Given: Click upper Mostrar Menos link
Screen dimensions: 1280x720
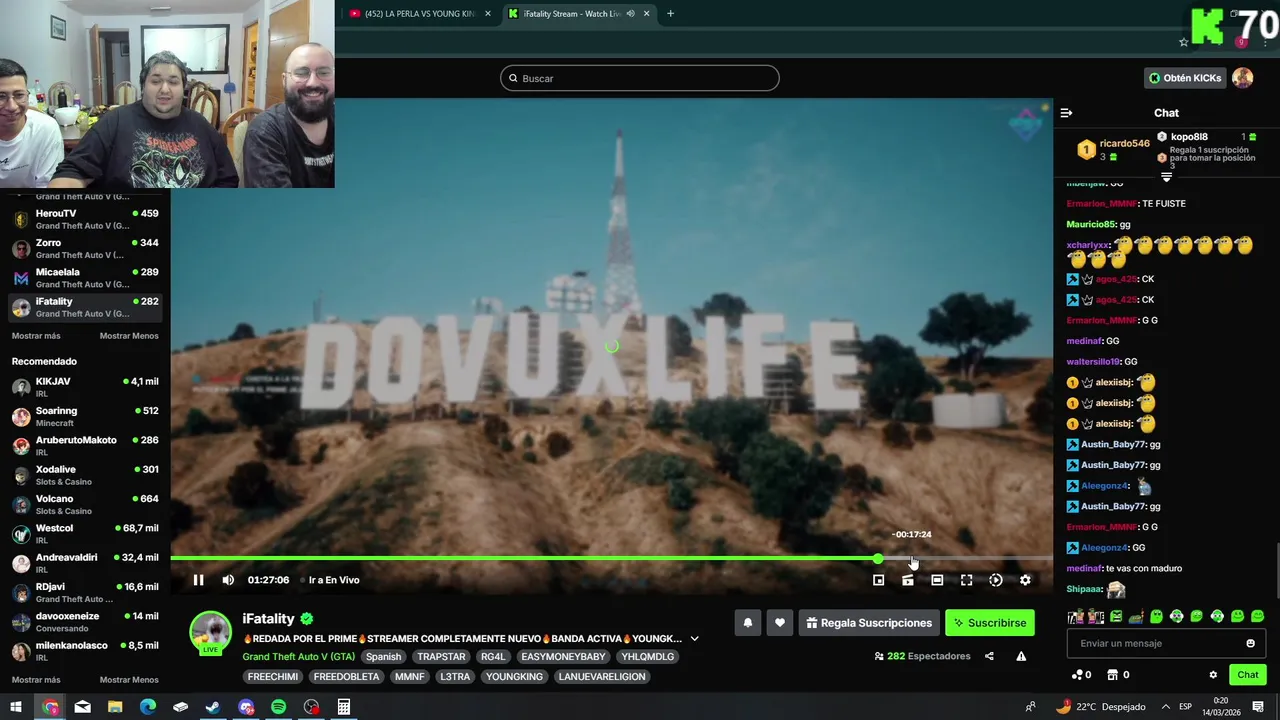Looking at the screenshot, I should [129, 336].
